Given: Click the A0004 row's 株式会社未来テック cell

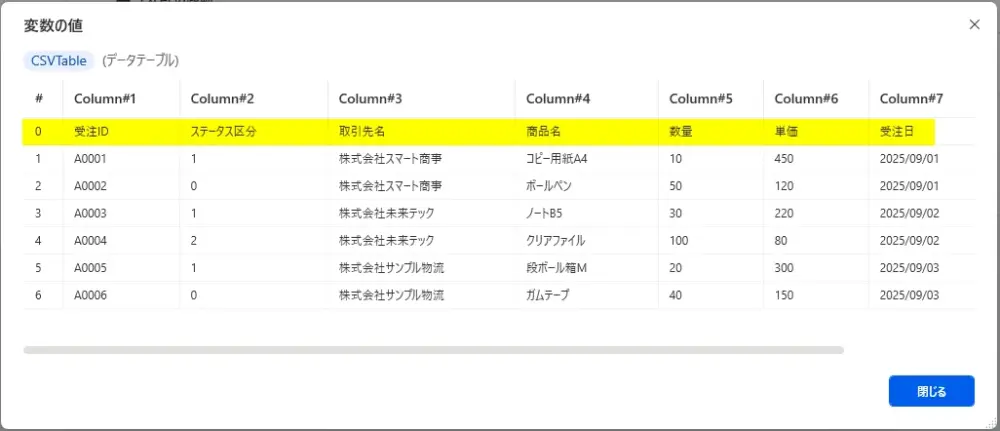Looking at the screenshot, I should [x=386, y=240].
